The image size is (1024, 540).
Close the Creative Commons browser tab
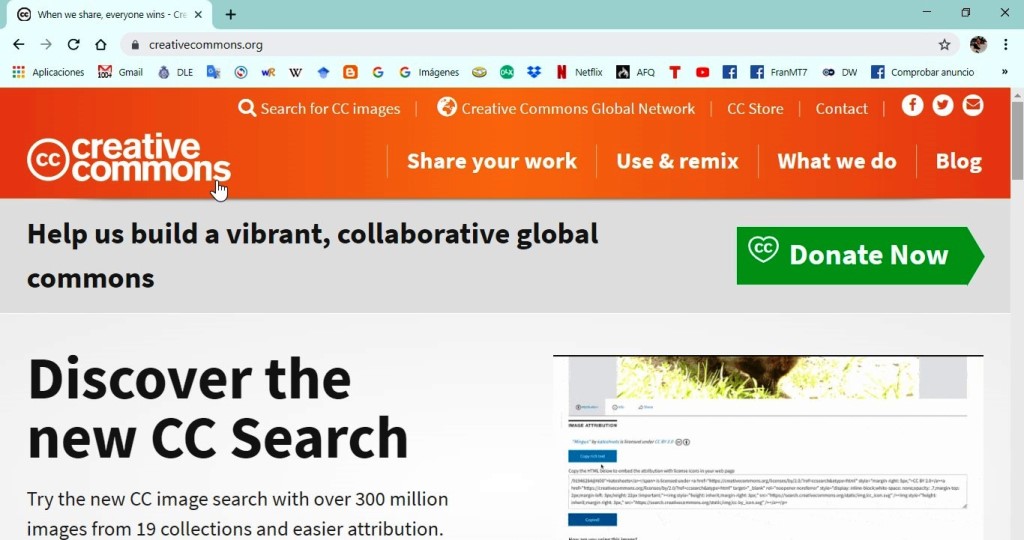pos(199,14)
